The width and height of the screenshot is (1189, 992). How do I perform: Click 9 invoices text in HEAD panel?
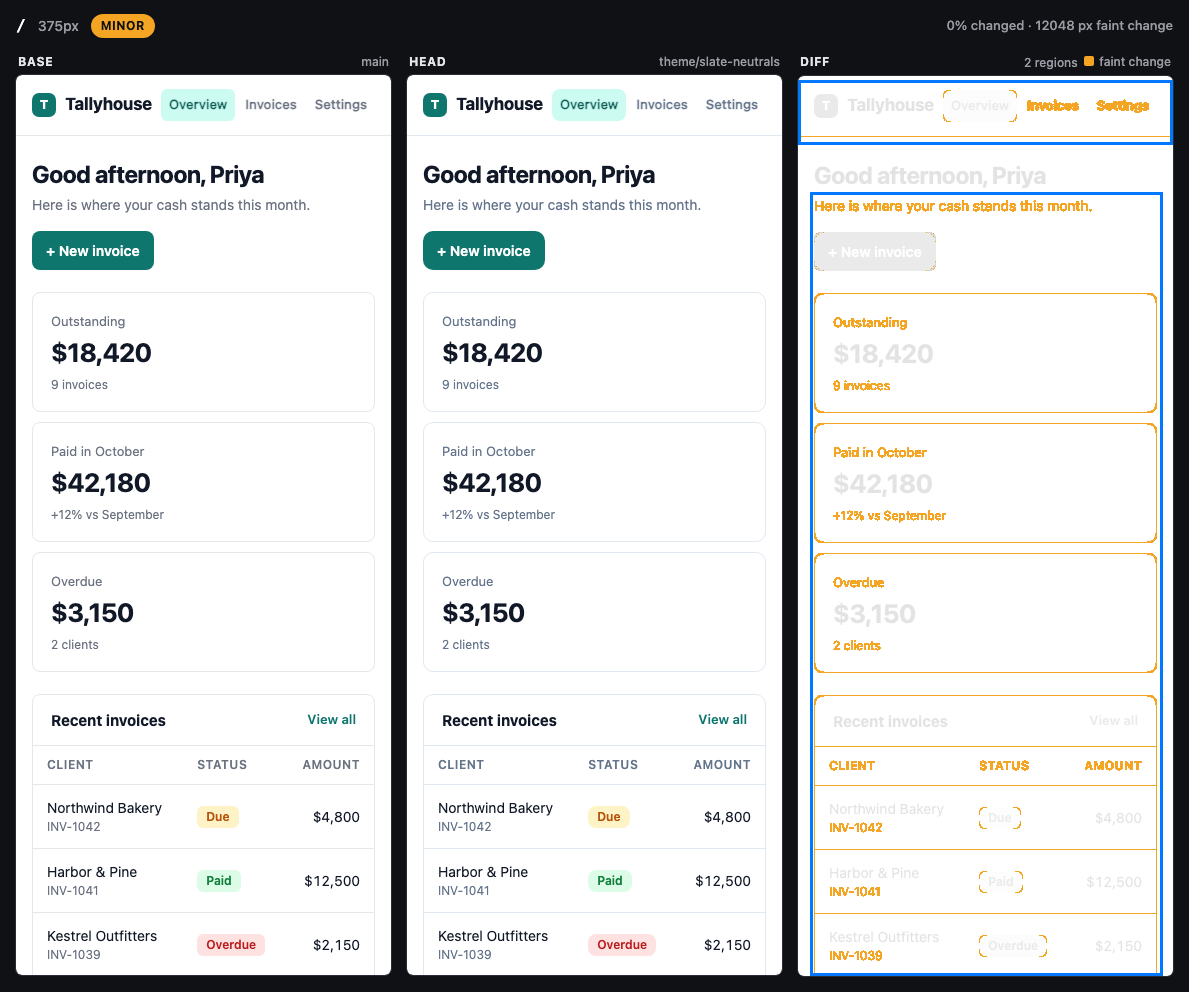tap(470, 385)
